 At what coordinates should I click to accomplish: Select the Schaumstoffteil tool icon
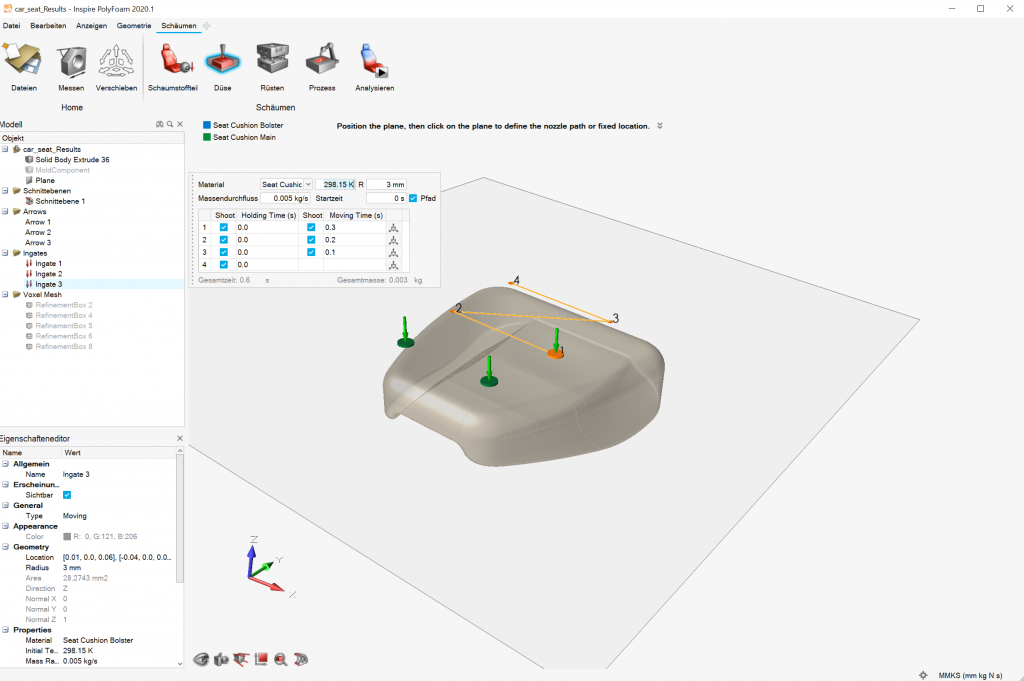click(x=175, y=60)
